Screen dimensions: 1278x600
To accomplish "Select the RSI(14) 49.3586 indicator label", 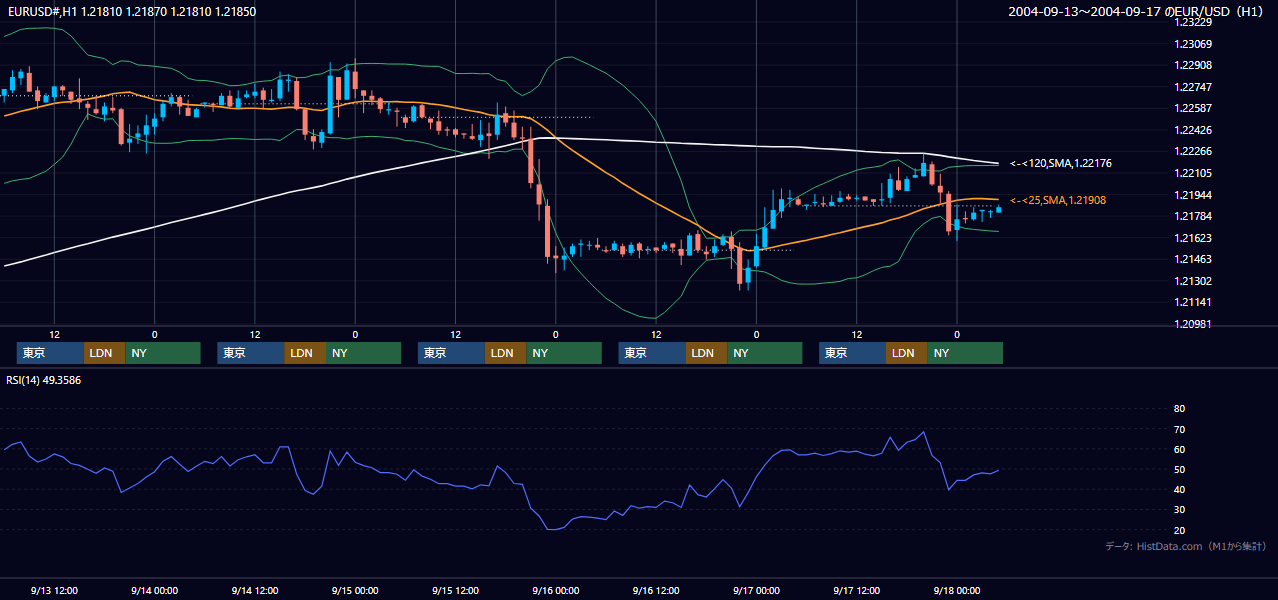I will [x=43, y=380].
